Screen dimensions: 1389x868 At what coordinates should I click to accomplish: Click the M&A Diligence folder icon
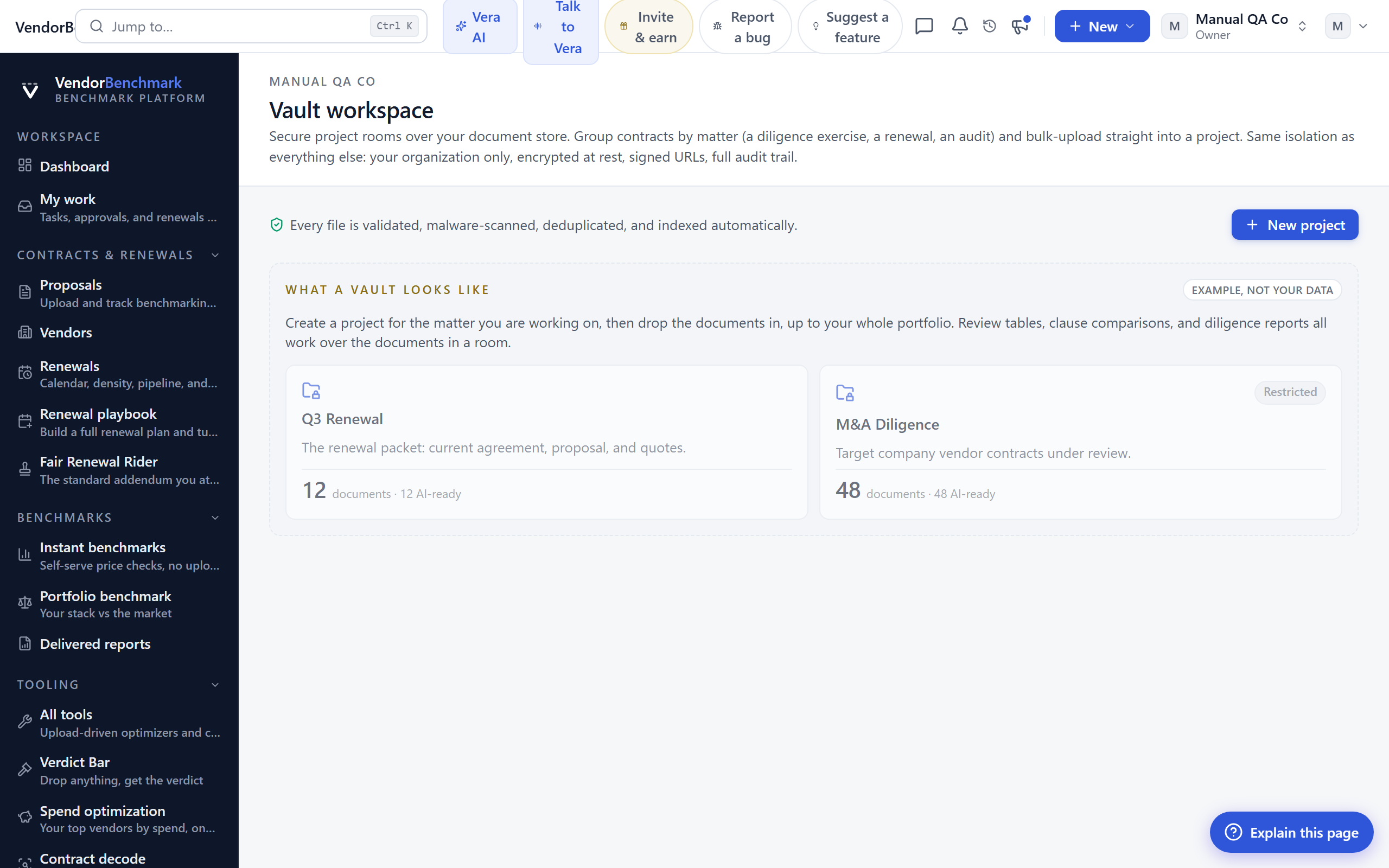[845, 393]
